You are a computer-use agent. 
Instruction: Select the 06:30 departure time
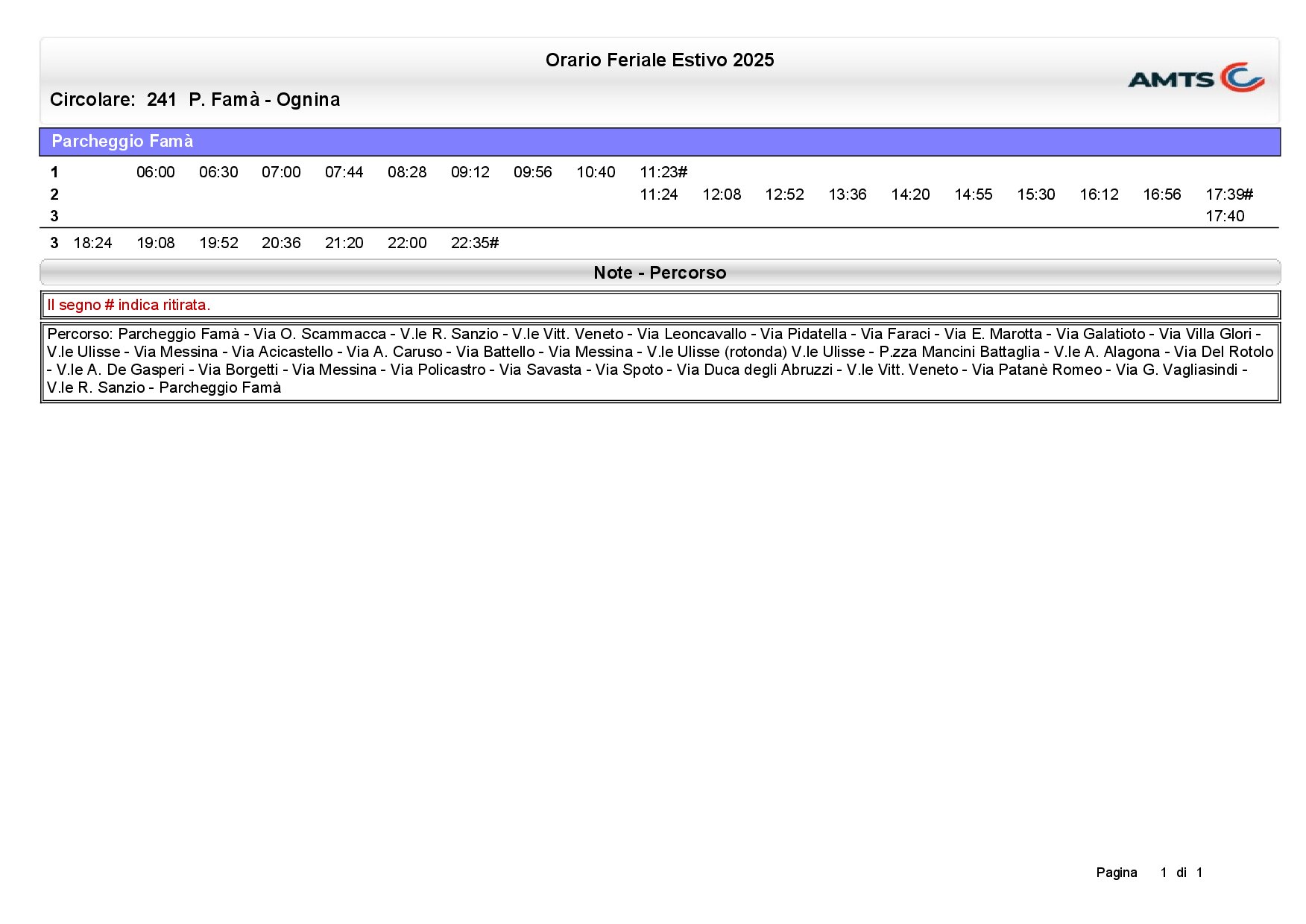[x=218, y=172]
